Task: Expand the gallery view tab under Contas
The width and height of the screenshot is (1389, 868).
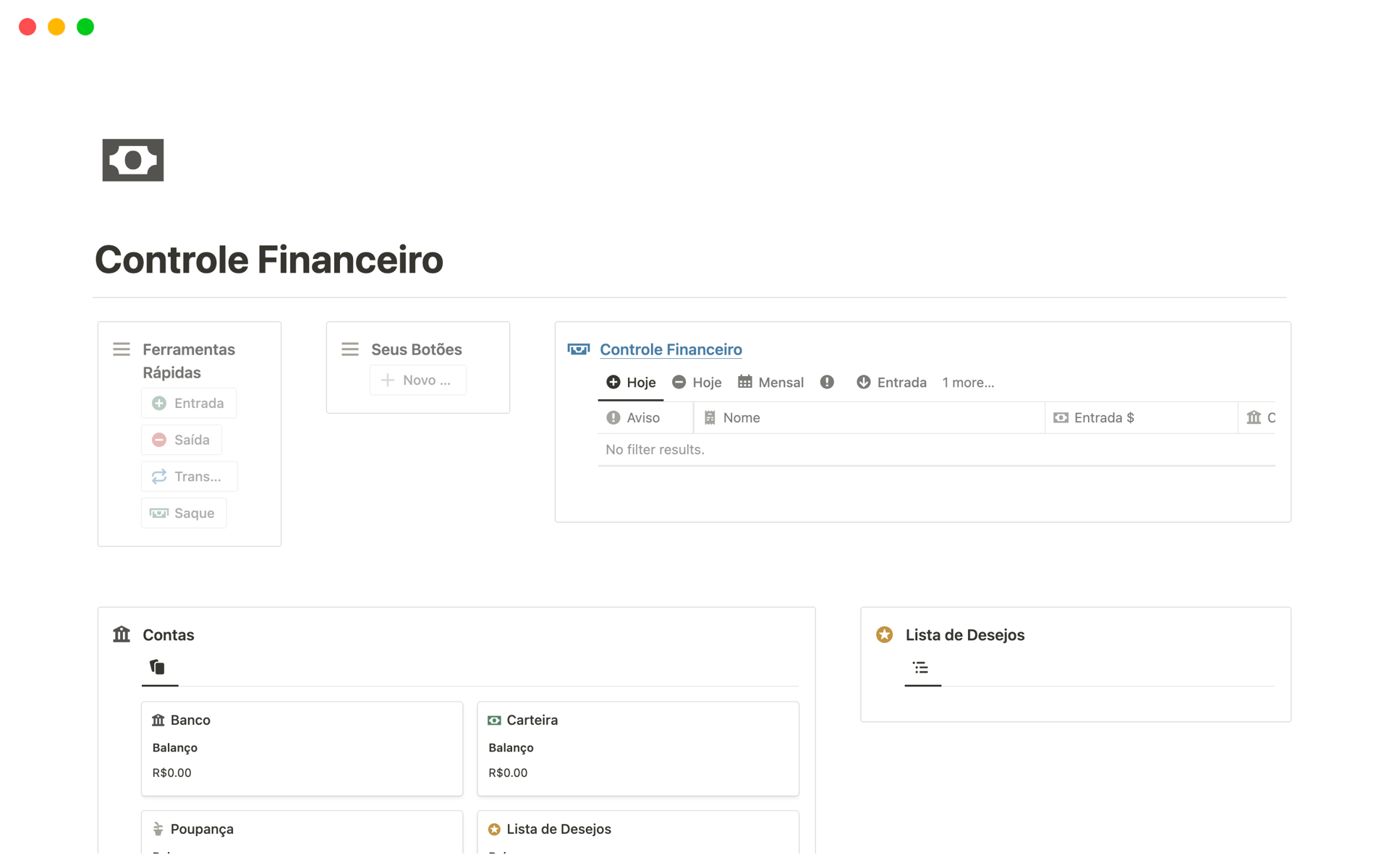Action: 158,667
